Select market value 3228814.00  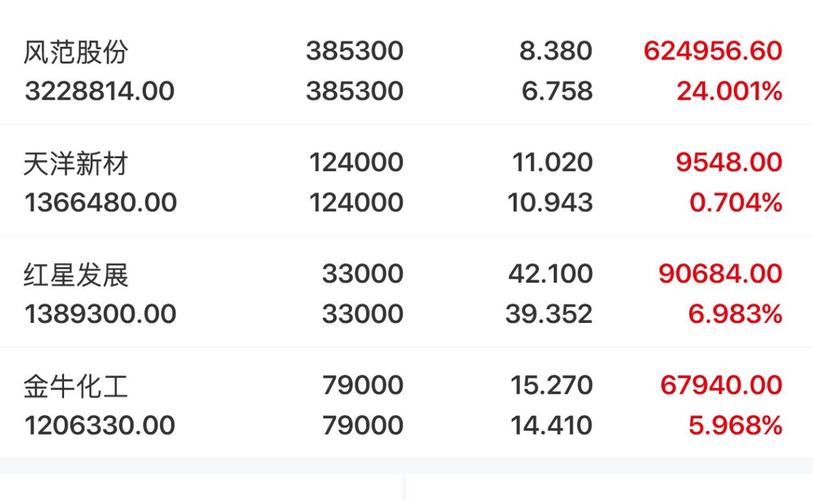click(x=100, y=91)
